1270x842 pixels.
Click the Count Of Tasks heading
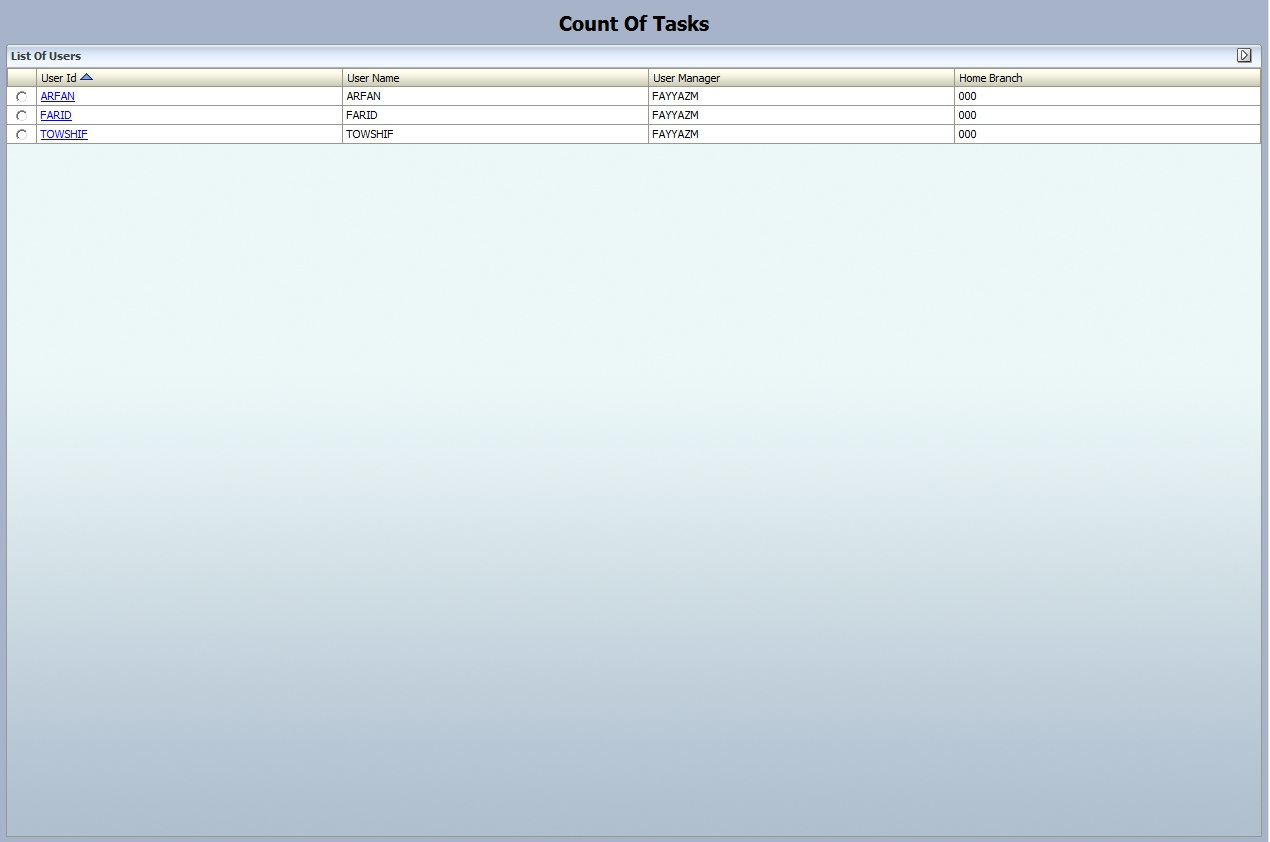[x=634, y=24]
